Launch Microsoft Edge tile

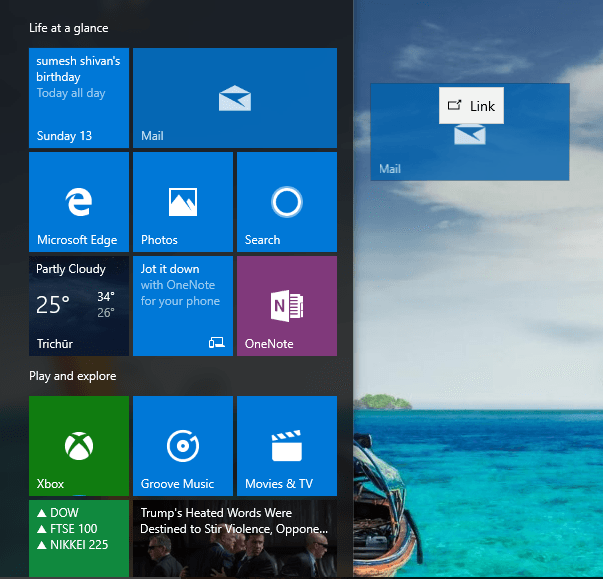[79, 202]
